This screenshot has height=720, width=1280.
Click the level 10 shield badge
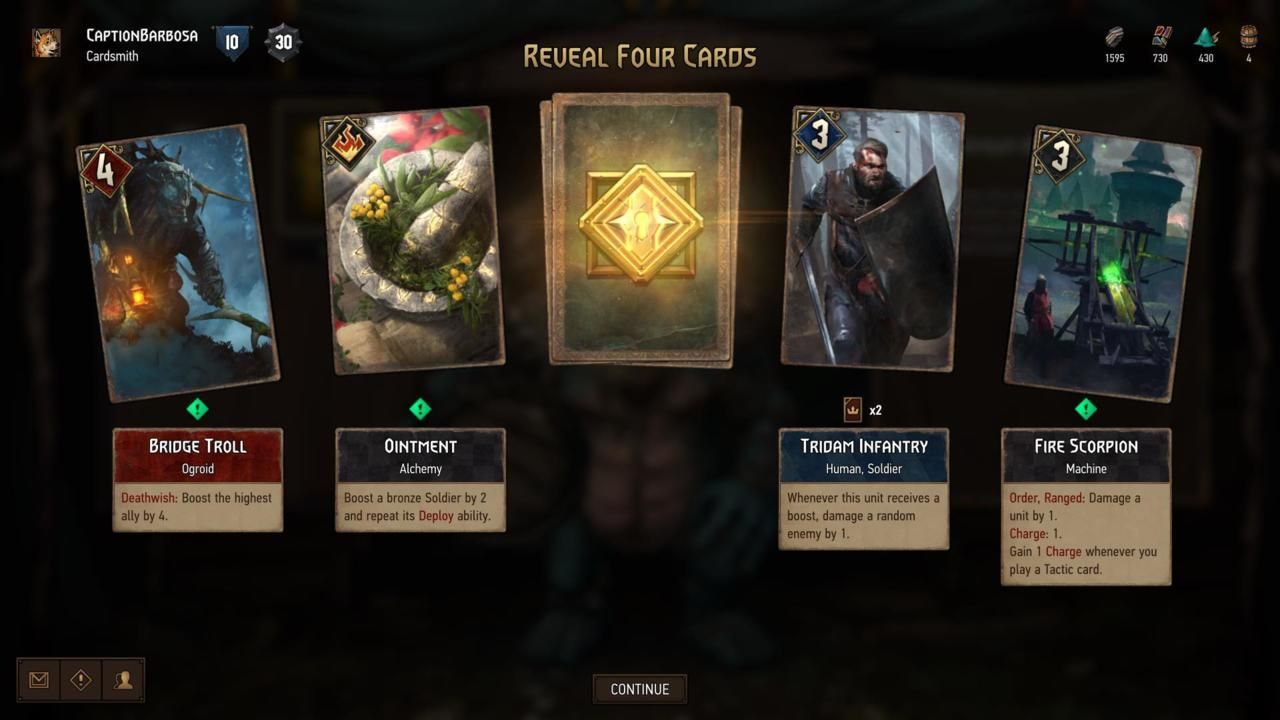(x=233, y=43)
